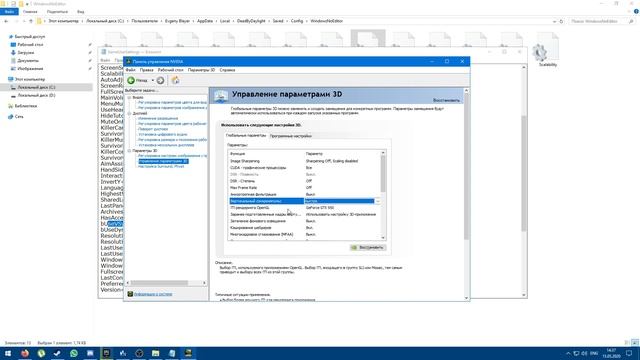Select Документы in Explorer sidebar
This screenshot has width=640, height=360.
[28, 60]
